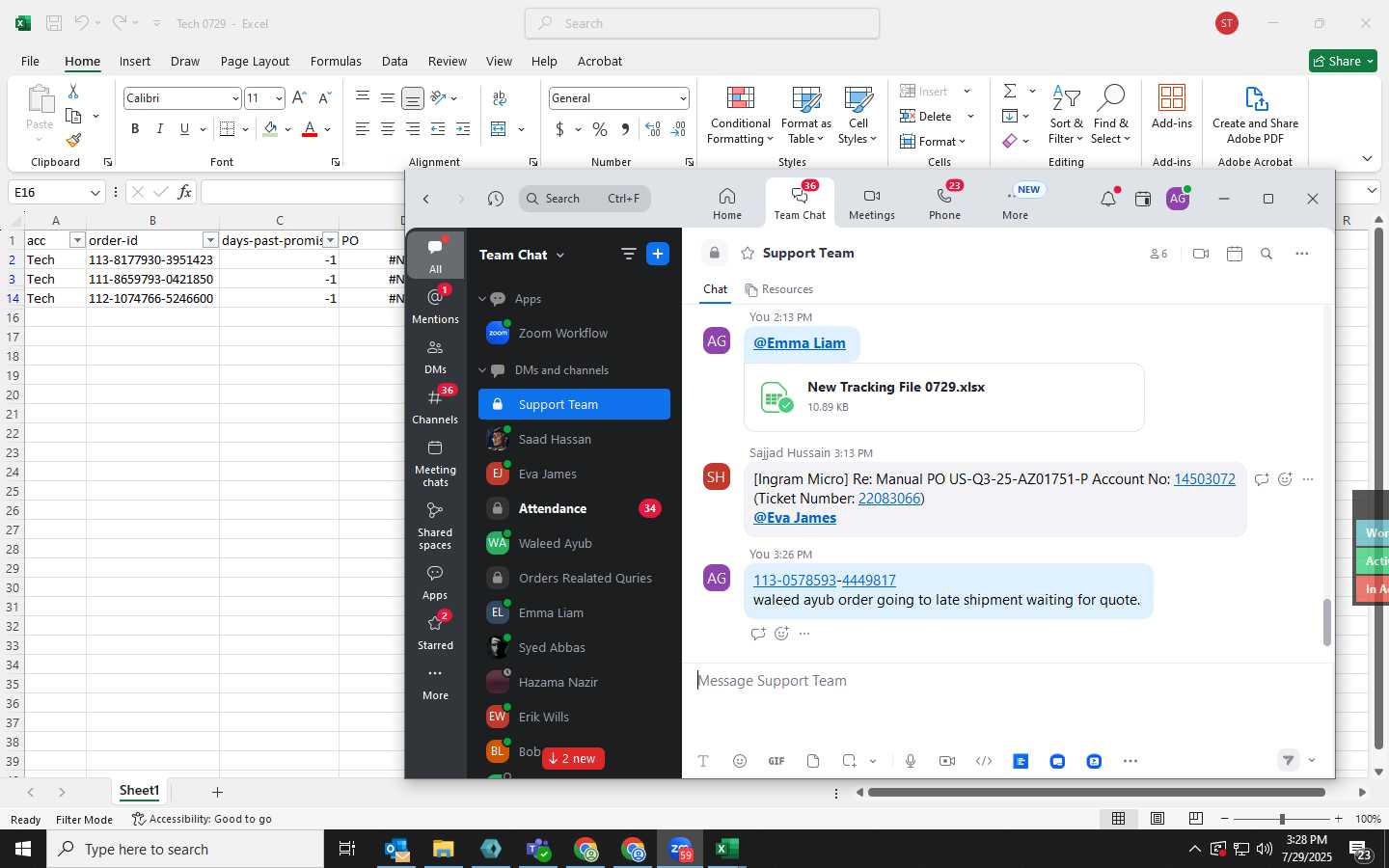Click the AutoSum sigma icon

[1010, 91]
